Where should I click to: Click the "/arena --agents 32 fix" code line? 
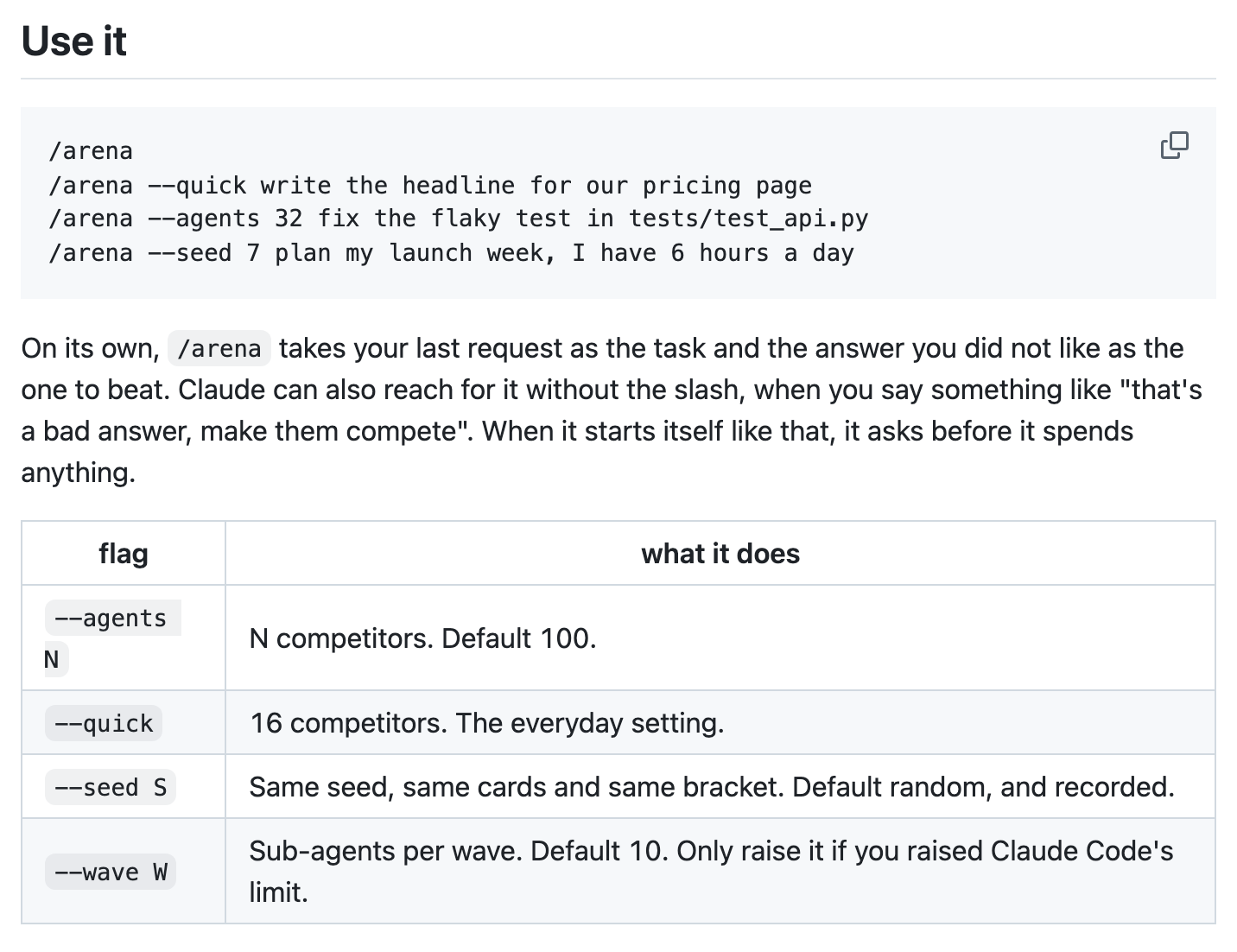(459, 219)
